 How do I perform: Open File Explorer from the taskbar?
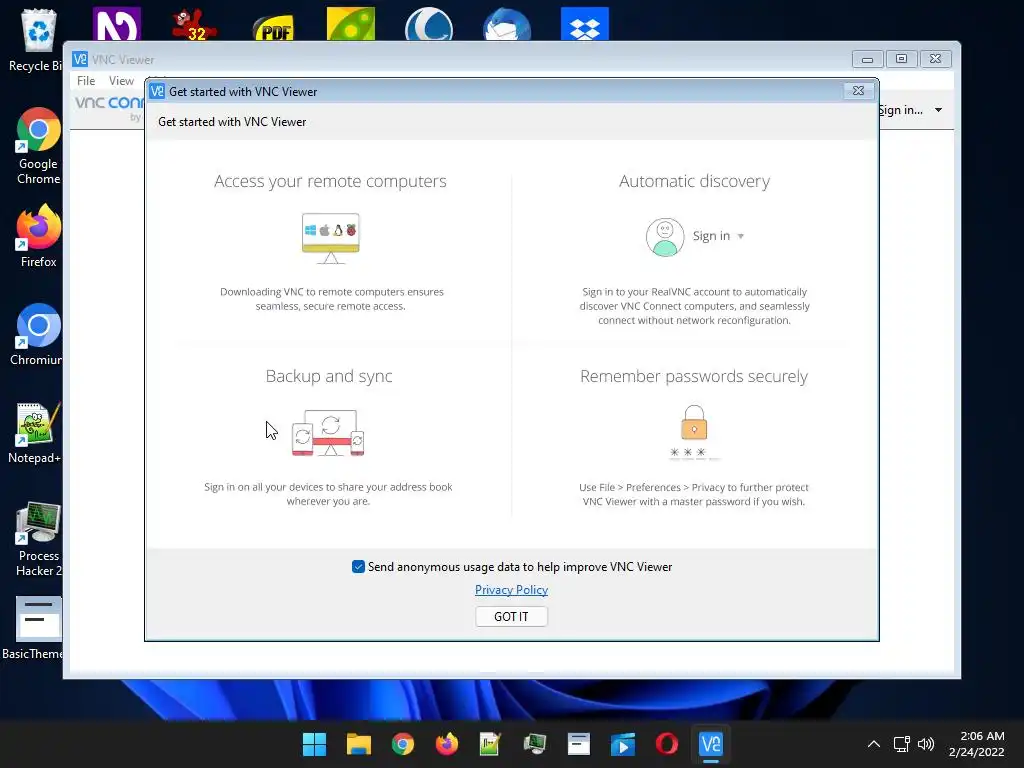359,744
